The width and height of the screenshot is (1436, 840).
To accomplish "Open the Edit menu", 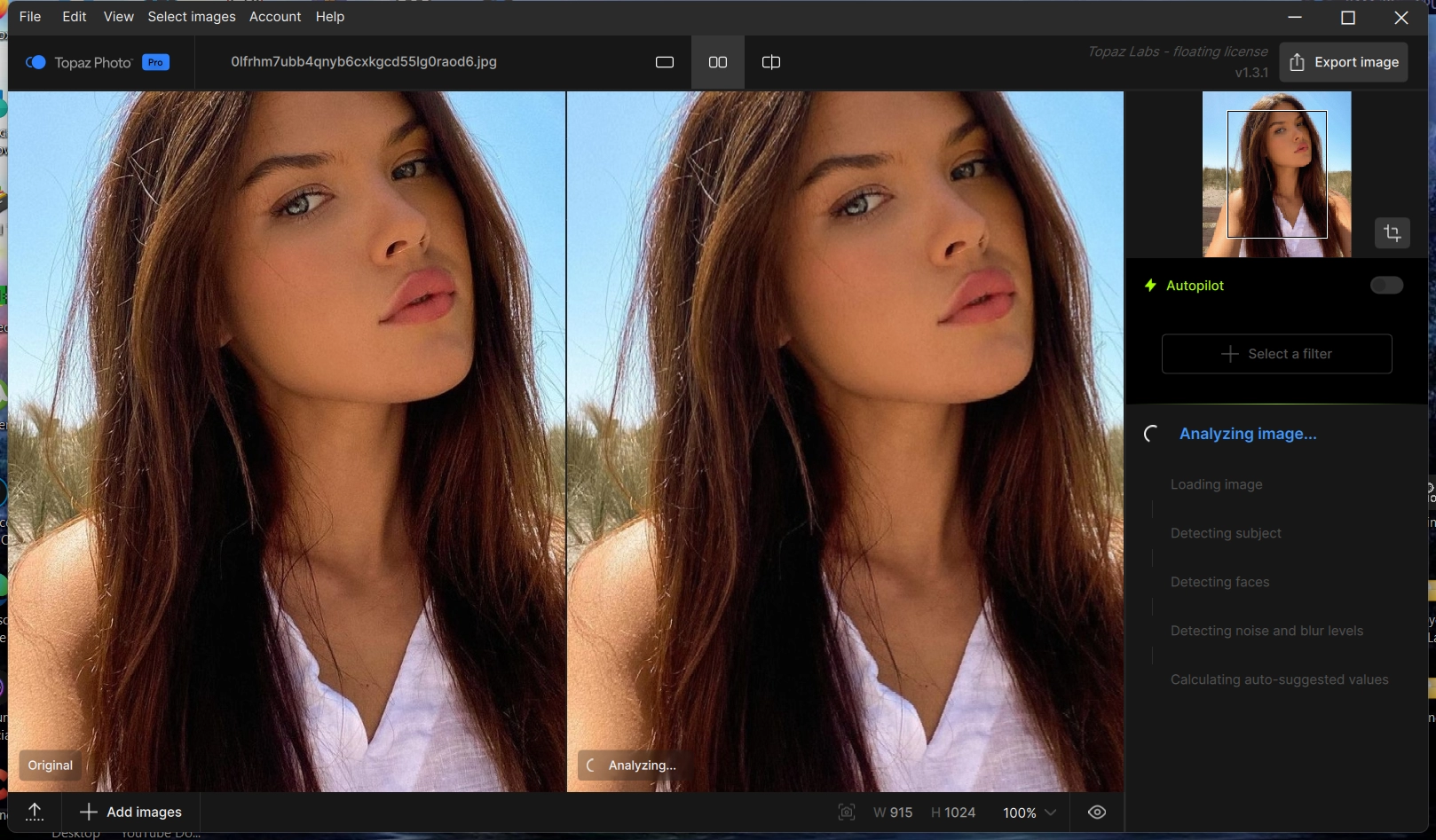I will tap(75, 17).
